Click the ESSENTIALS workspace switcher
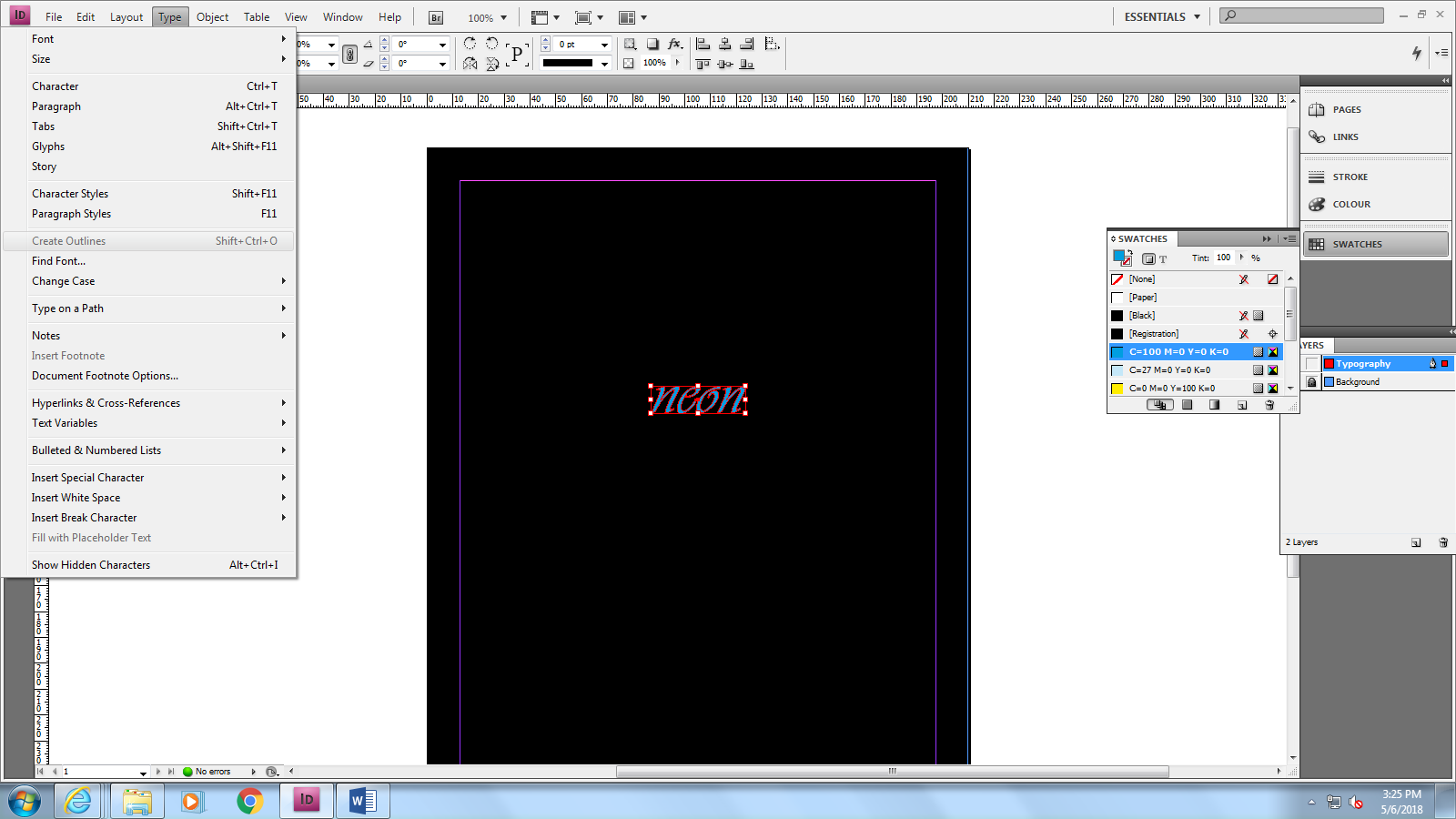Image resolution: width=1456 pixels, height=819 pixels. point(1157,15)
